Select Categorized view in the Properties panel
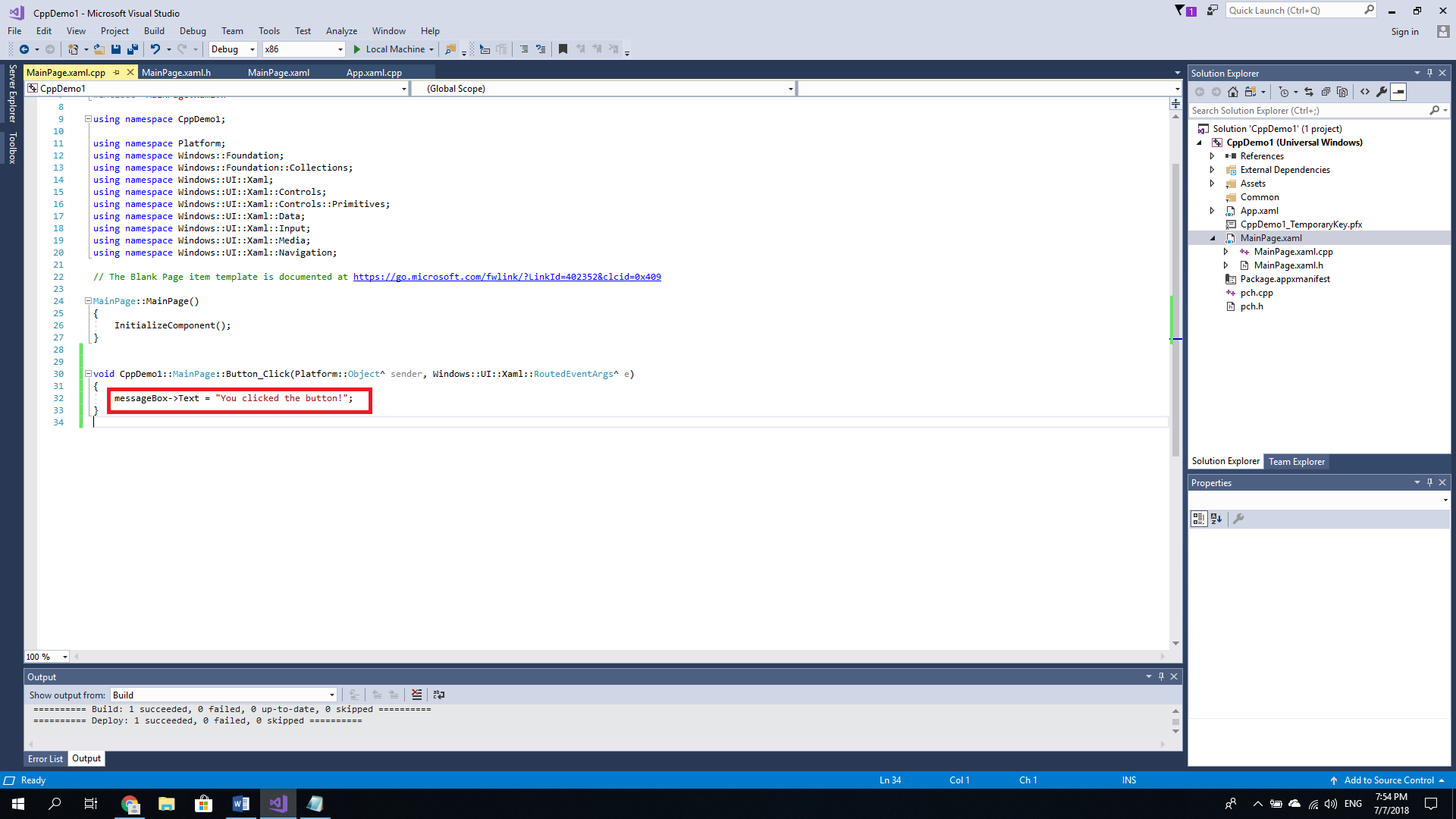This screenshot has width=1456, height=819. tap(1199, 519)
